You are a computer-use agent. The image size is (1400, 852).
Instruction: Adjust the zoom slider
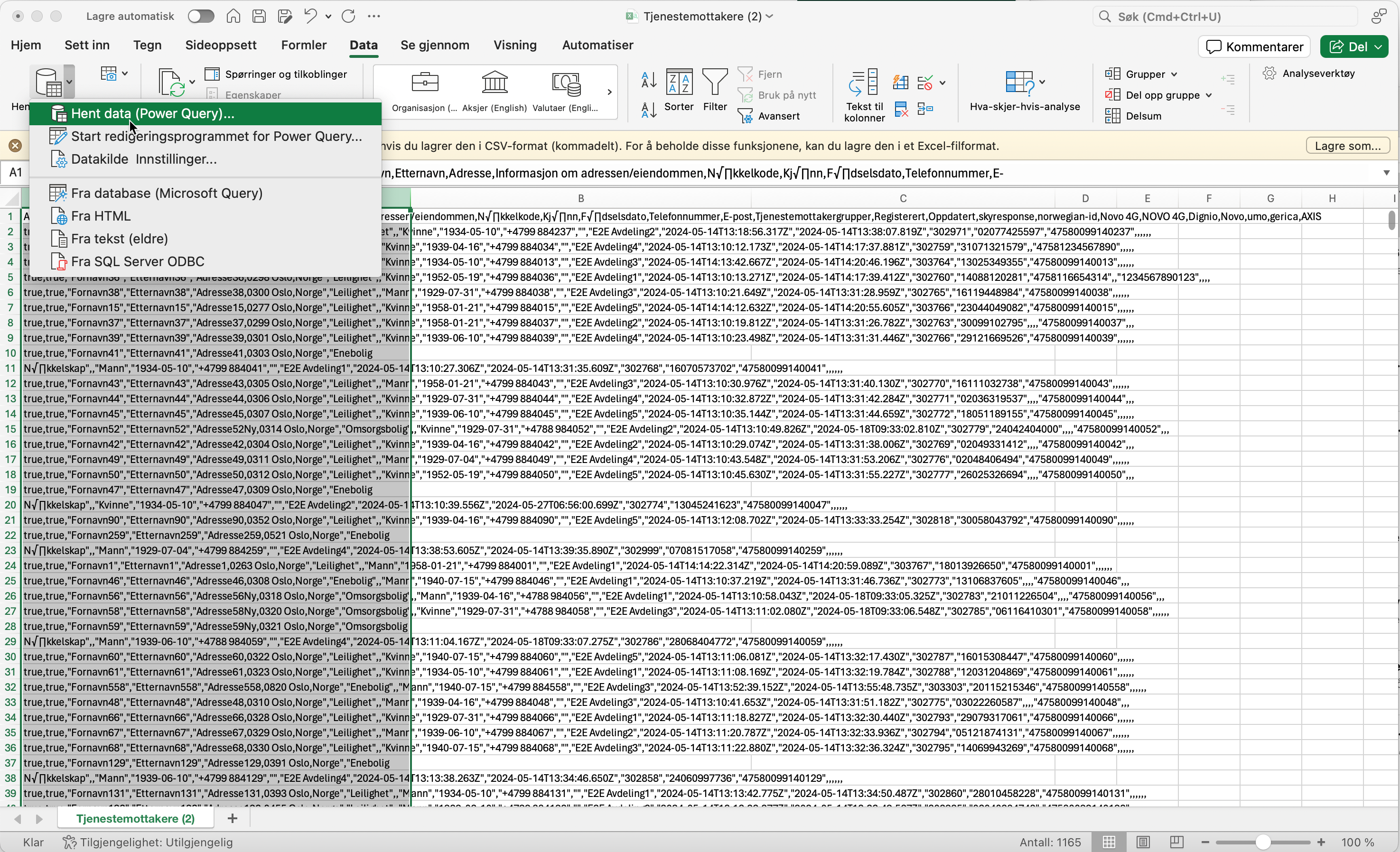point(1262,842)
